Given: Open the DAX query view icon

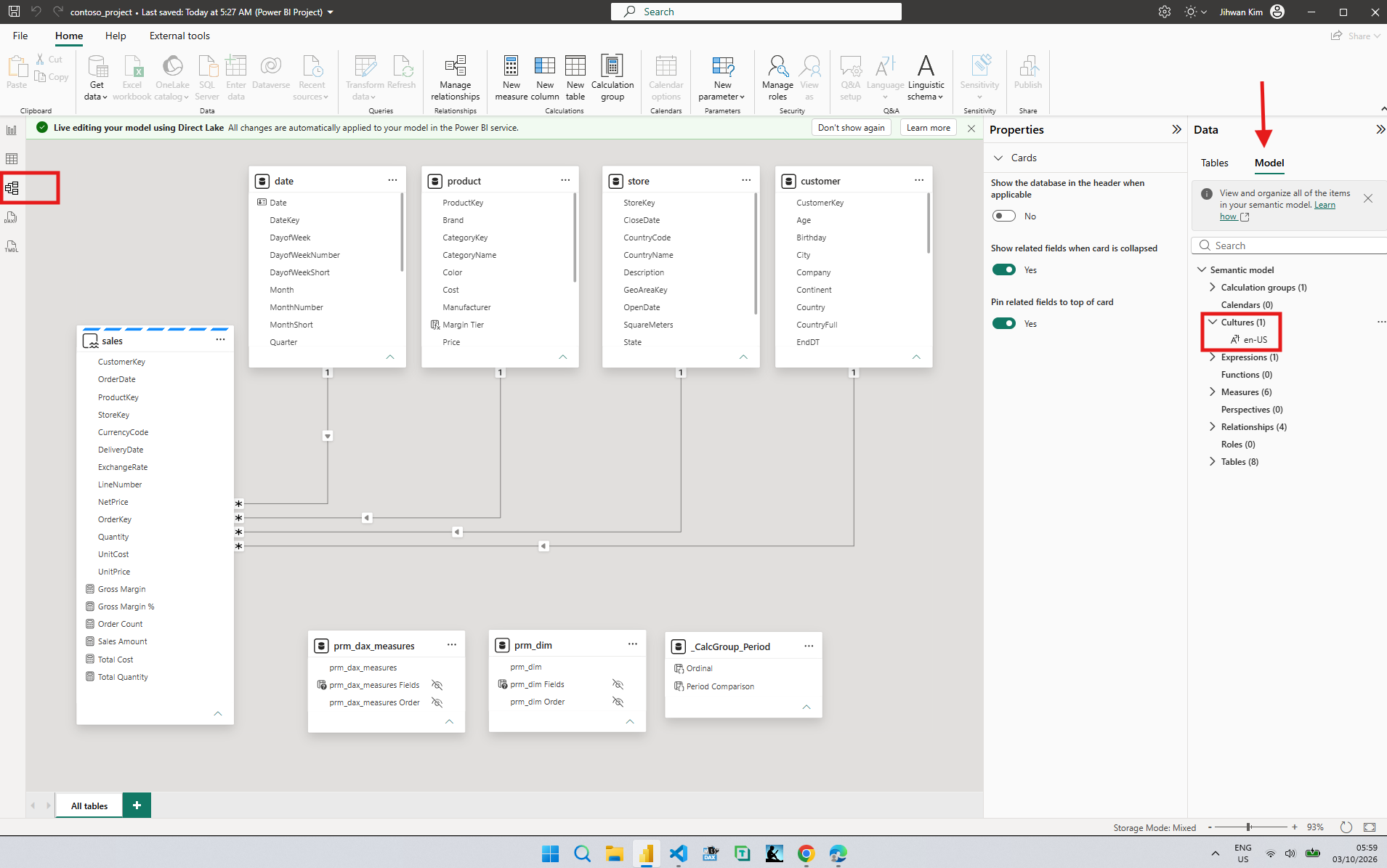Looking at the screenshot, I should tap(12, 217).
